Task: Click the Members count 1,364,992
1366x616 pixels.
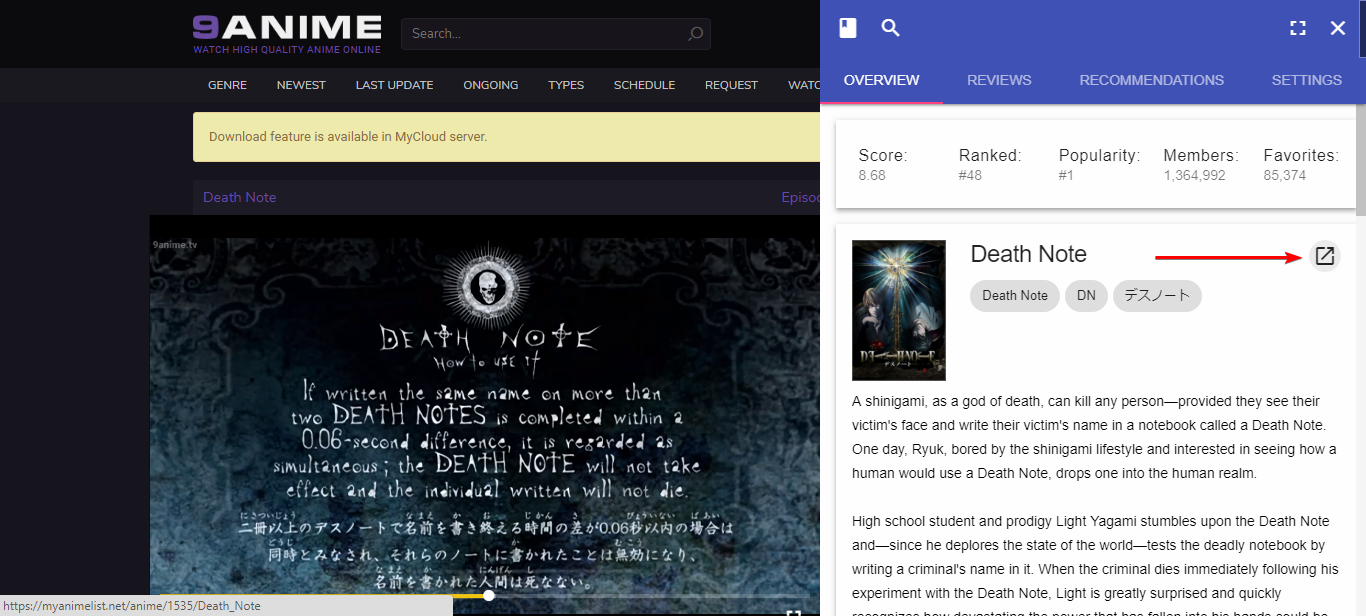Action: click(1194, 176)
